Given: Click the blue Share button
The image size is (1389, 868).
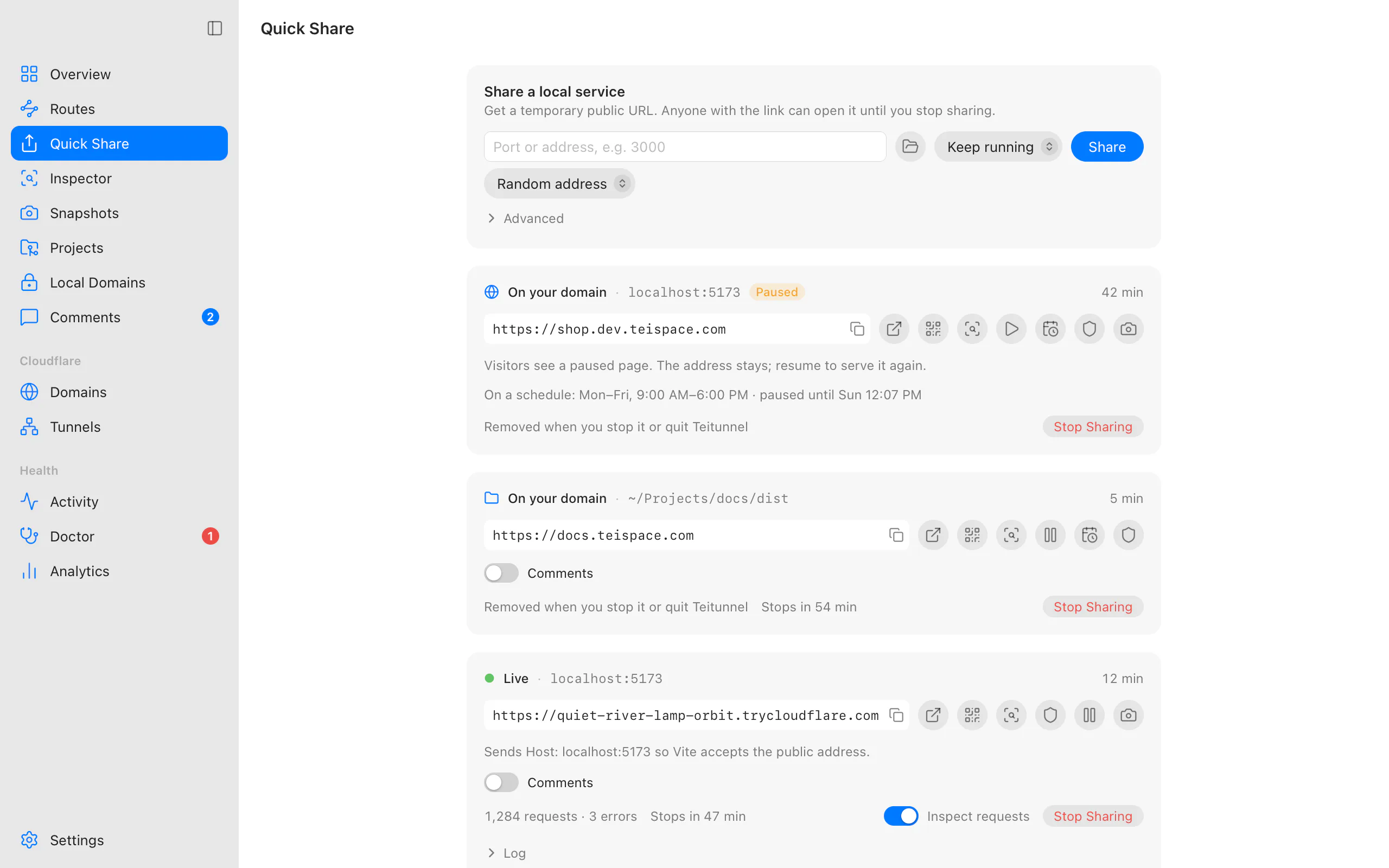Looking at the screenshot, I should coord(1107,146).
